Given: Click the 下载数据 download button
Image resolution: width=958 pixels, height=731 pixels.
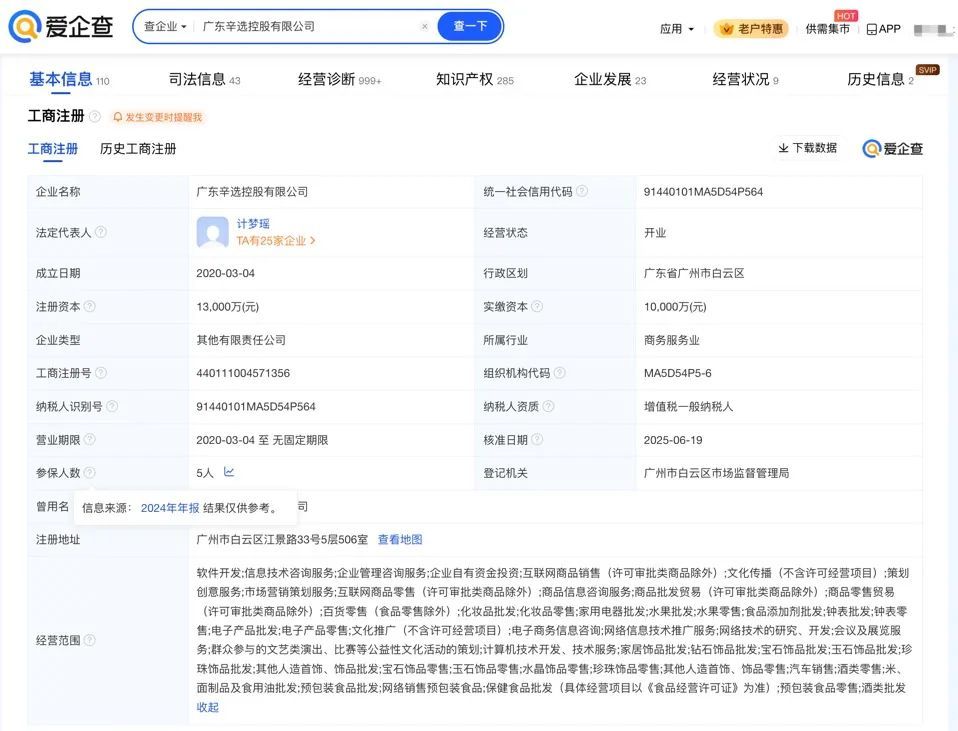Looking at the screenshot, I should tap(808, 148).
